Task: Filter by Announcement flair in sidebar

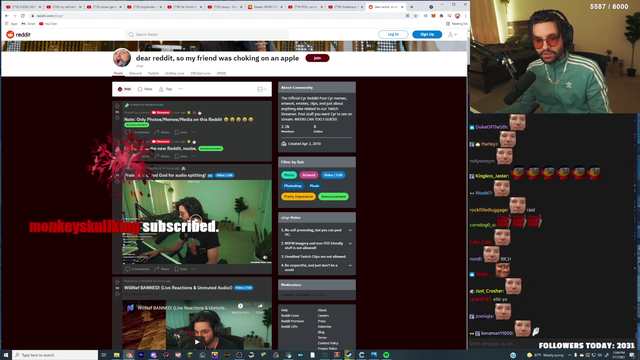Action: pyautogui.click(x=333, y=197)
